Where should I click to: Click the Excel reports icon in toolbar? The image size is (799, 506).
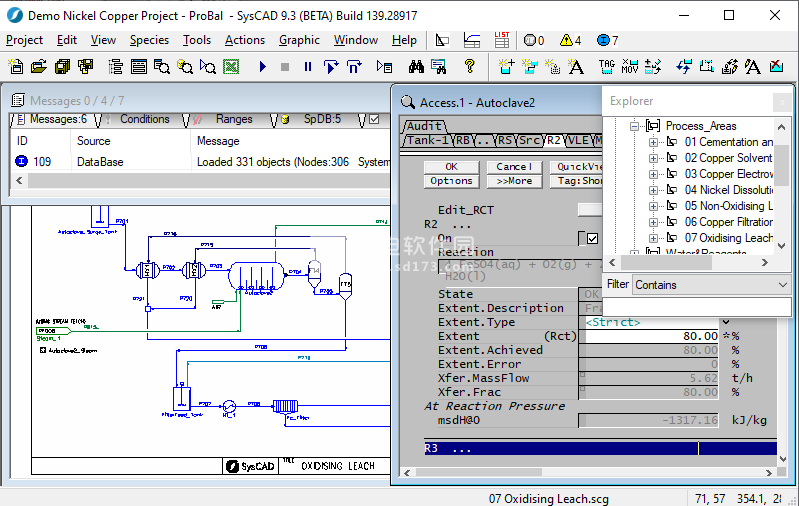[x=231, y=66]
